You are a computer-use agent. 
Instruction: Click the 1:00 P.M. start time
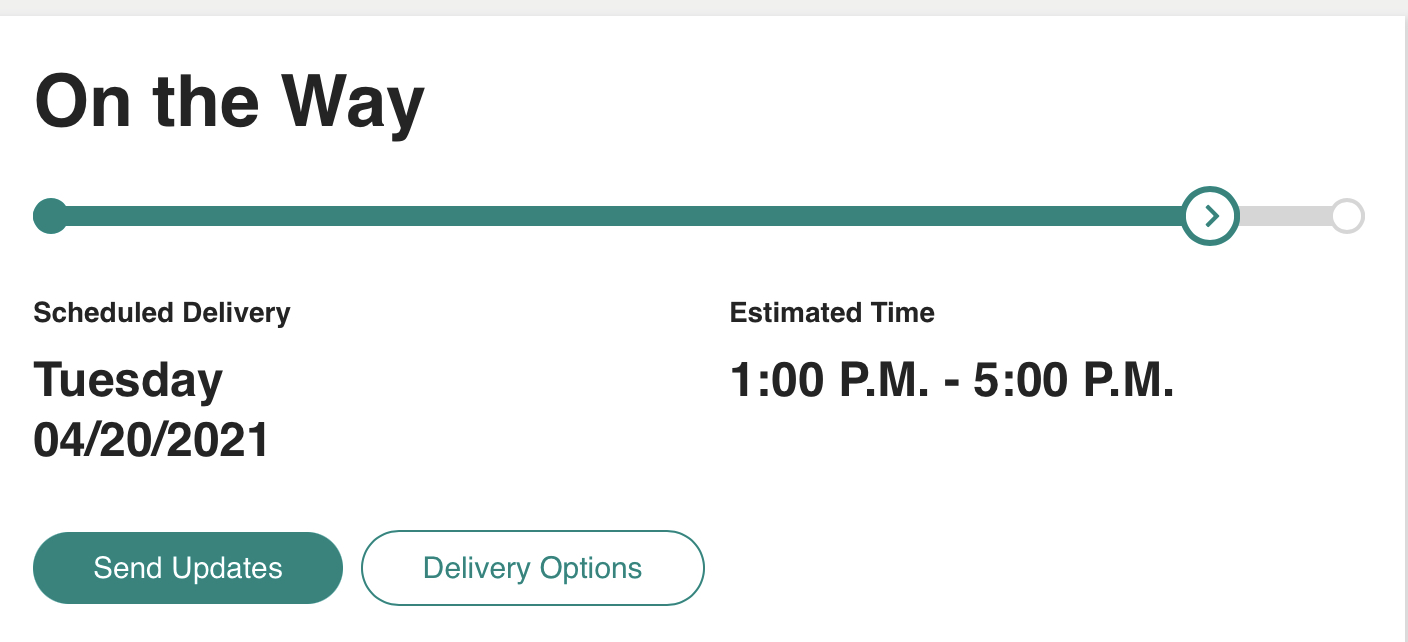coord(830,381)
